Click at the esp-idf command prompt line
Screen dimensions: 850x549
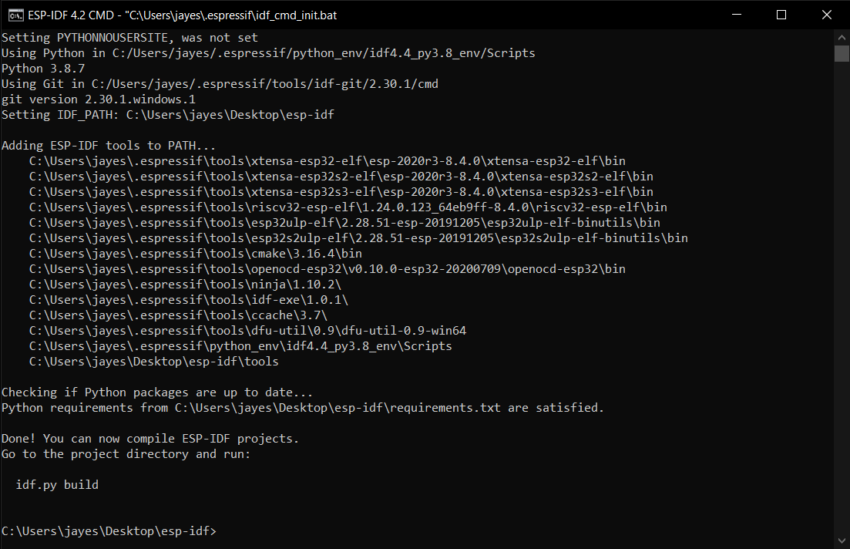point(108,531)
